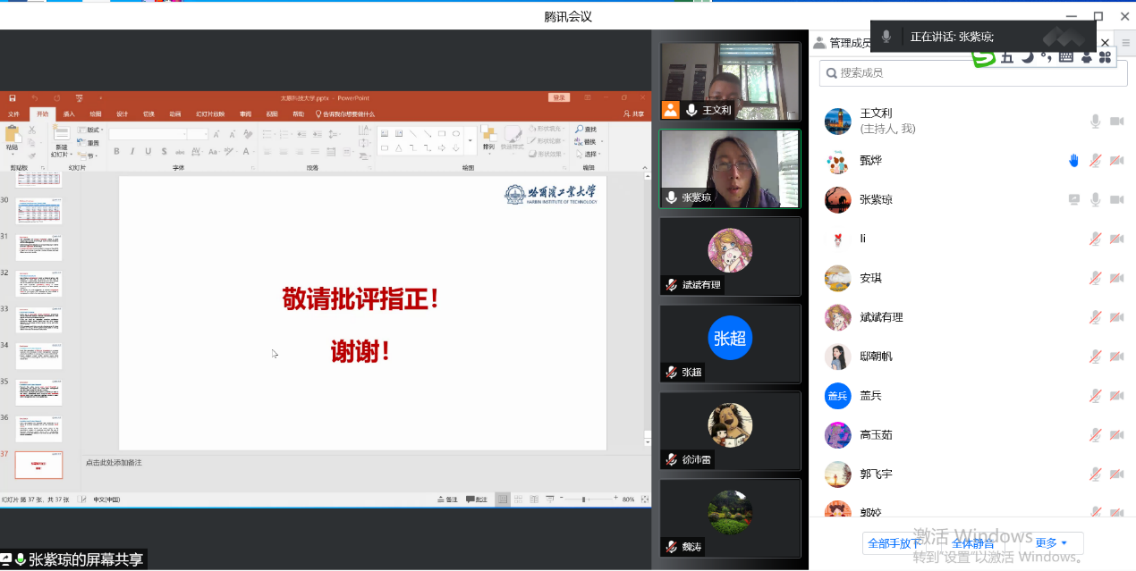Collapse the PowerPoint ribbon with the chevron
1136x571 pixels.
coord(643,167)
